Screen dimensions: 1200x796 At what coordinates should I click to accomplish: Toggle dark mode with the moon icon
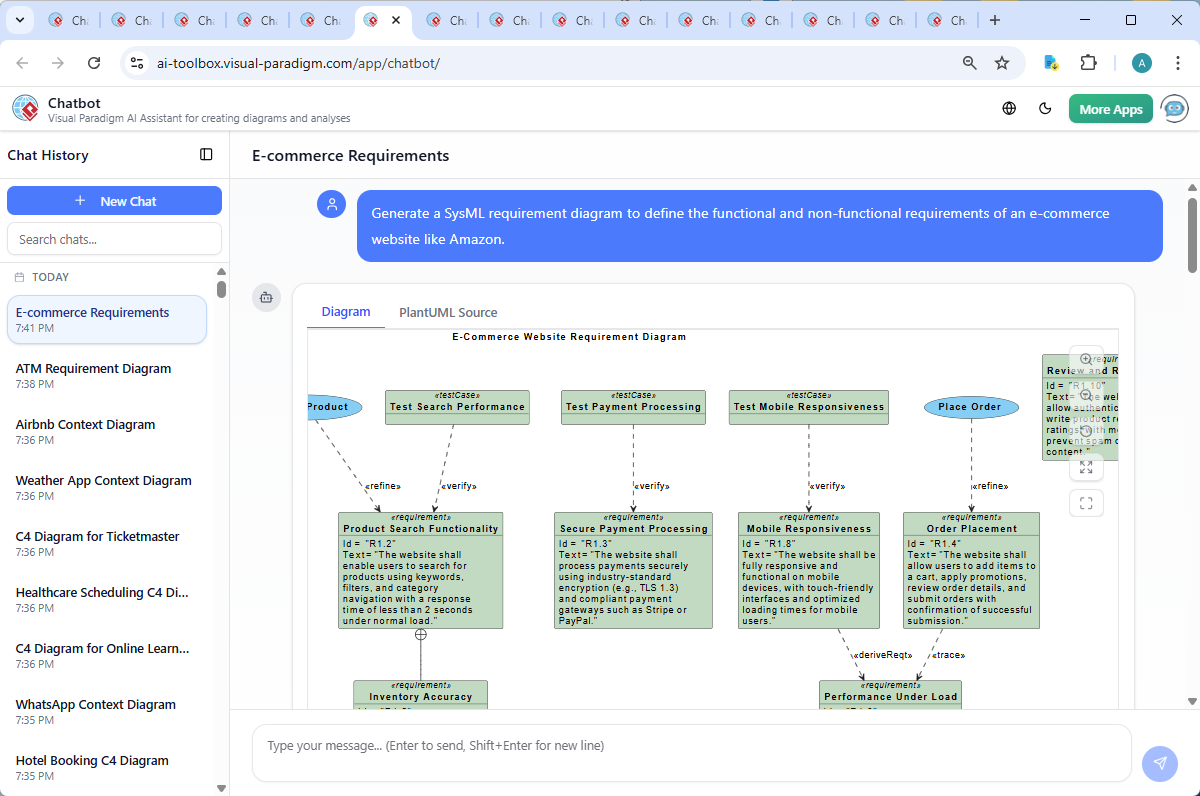[x=1045, y=108]
